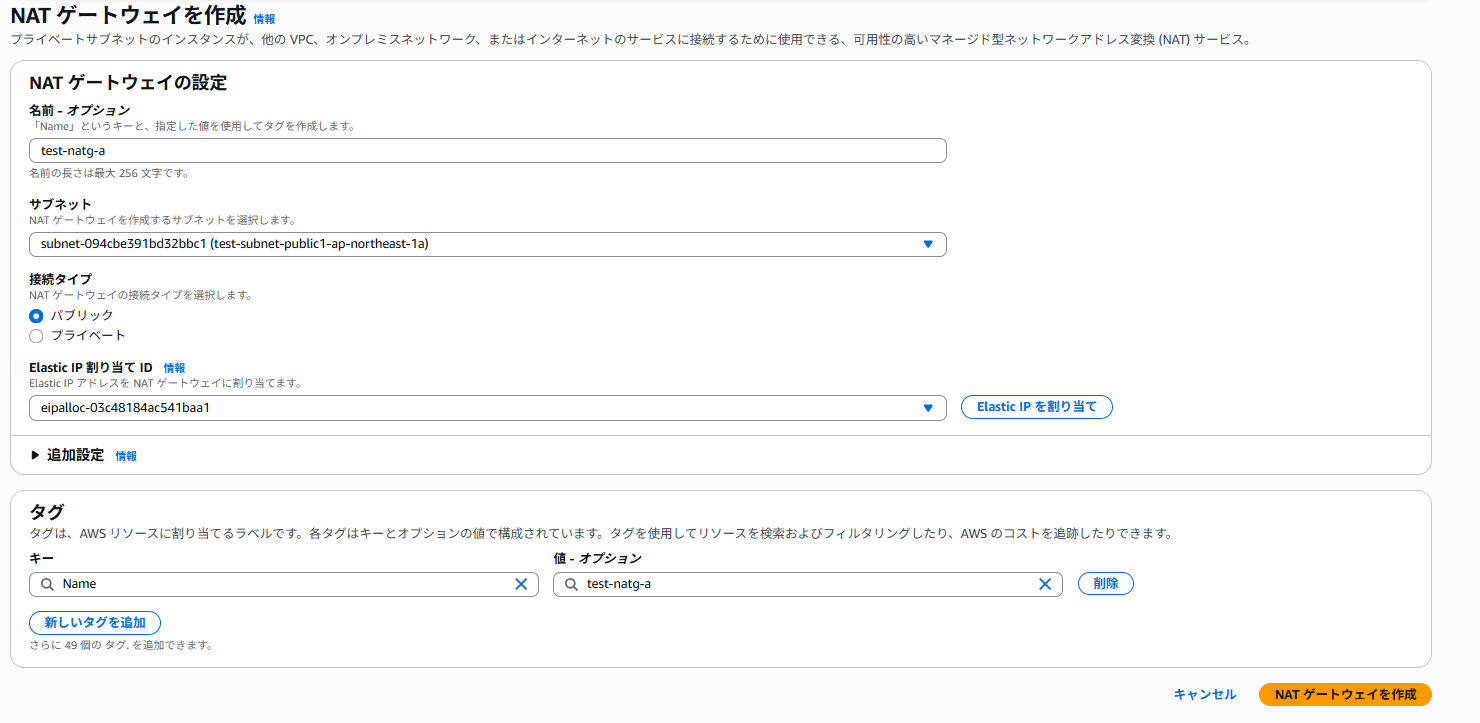Viewport: 1480px width, 723px height.
Task: Open 情報 link beside the page title
Action: tap(264, 19)
